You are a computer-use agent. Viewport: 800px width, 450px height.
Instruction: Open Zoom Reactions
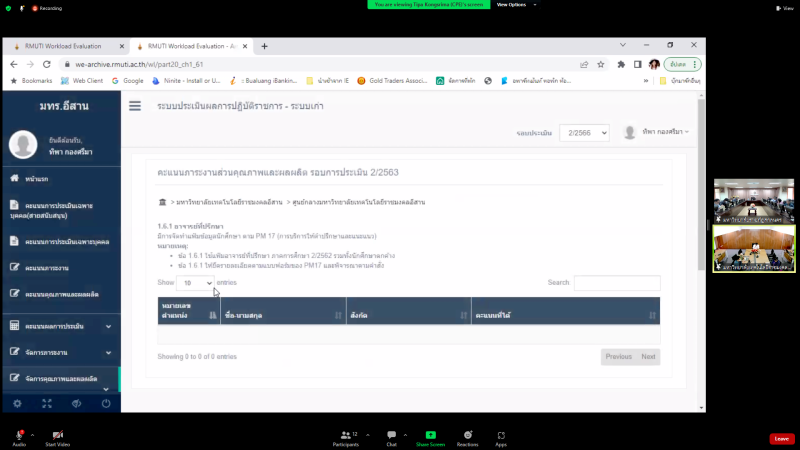466,437
